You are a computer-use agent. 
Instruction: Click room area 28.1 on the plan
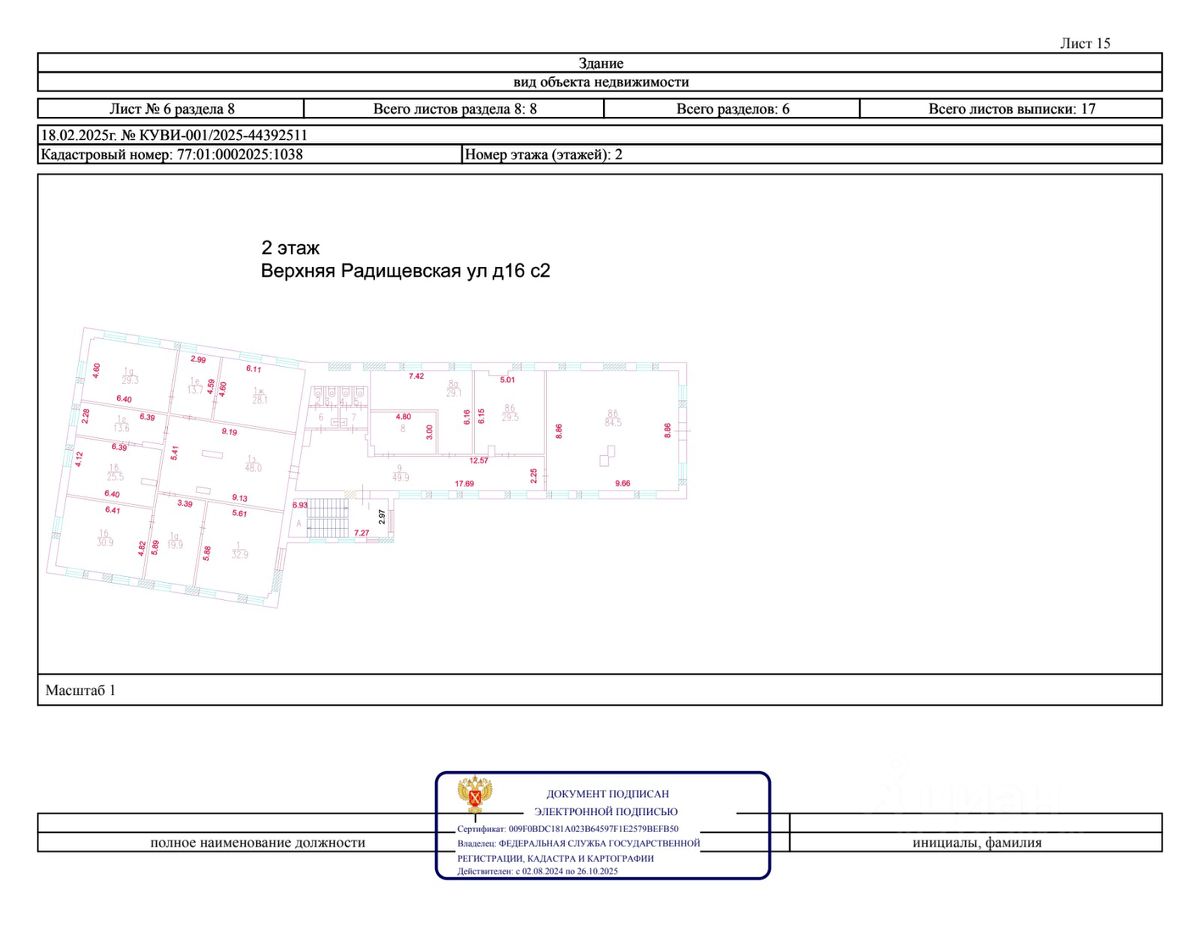pos(260,400)
